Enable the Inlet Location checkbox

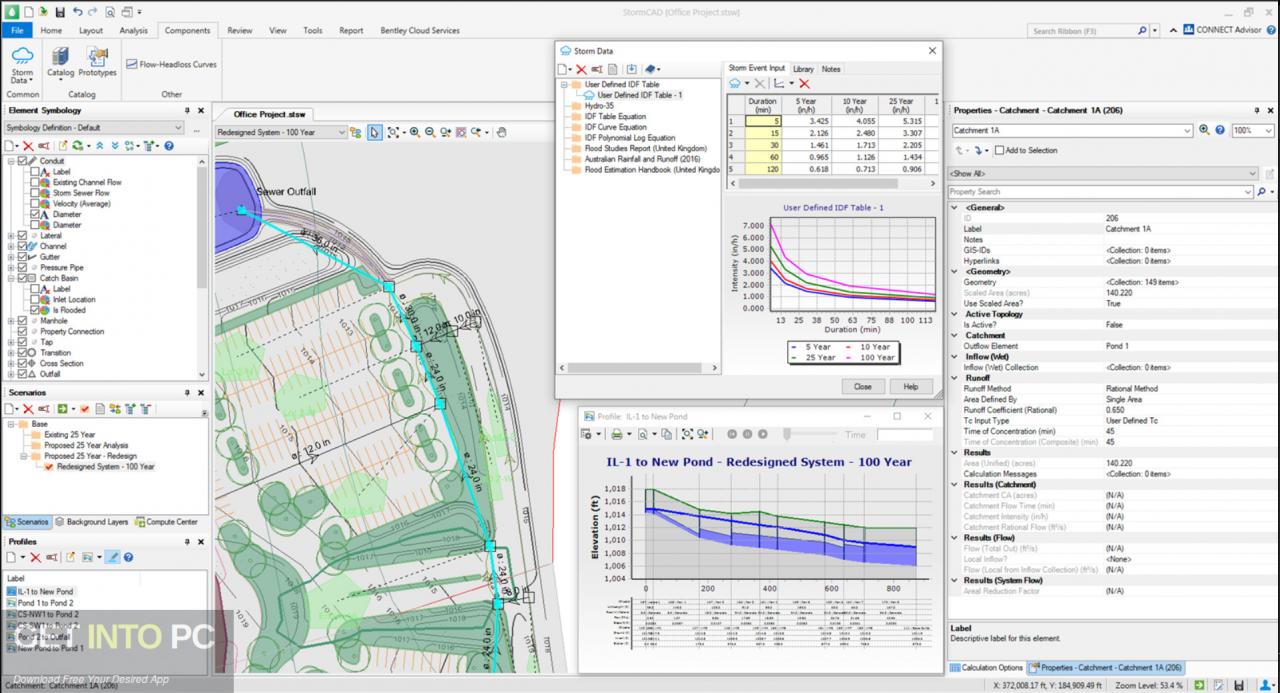pyautogui.click(x=35, y=300)
